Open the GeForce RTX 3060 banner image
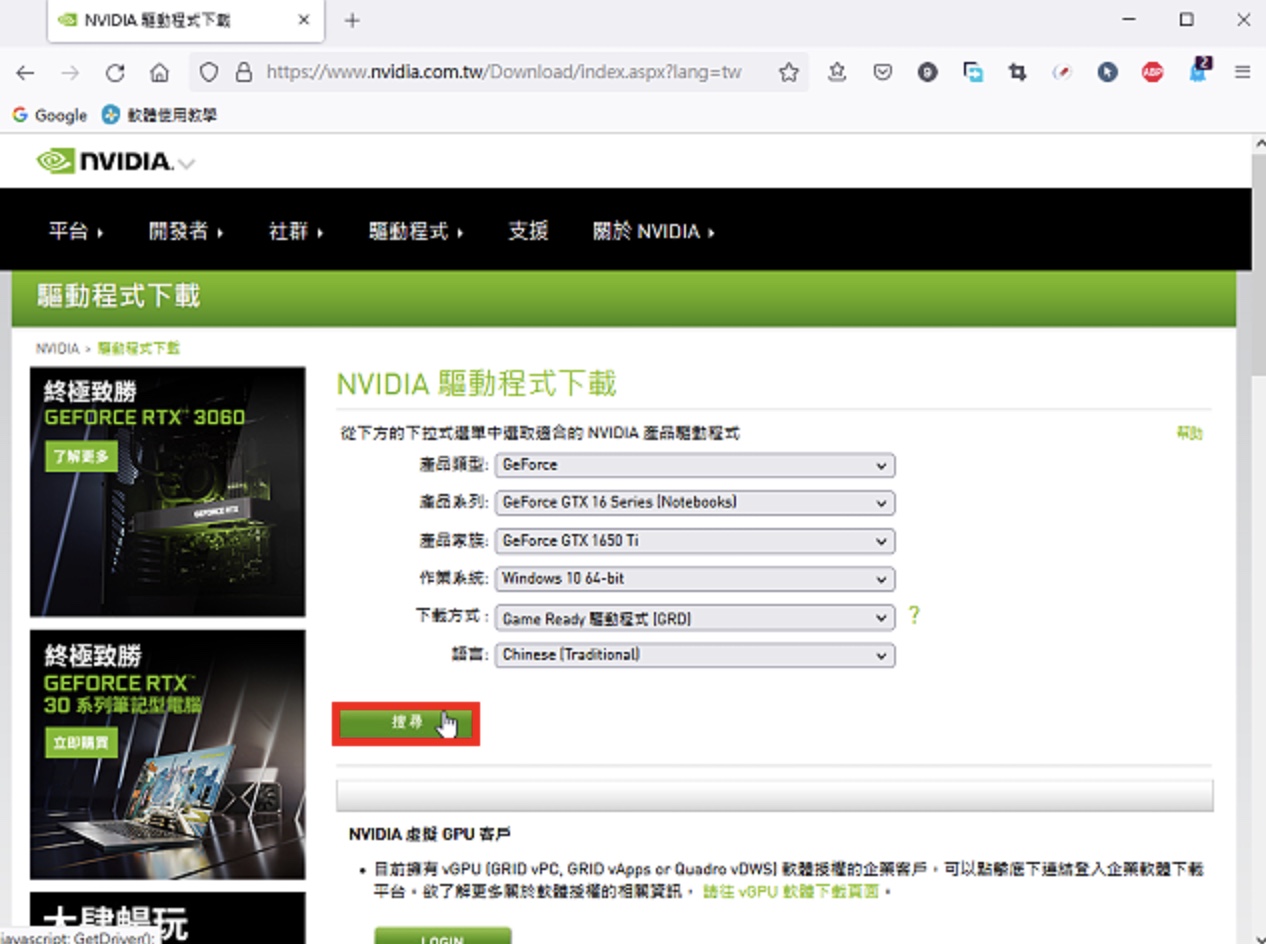1266x944 pixels. point(168,491)
